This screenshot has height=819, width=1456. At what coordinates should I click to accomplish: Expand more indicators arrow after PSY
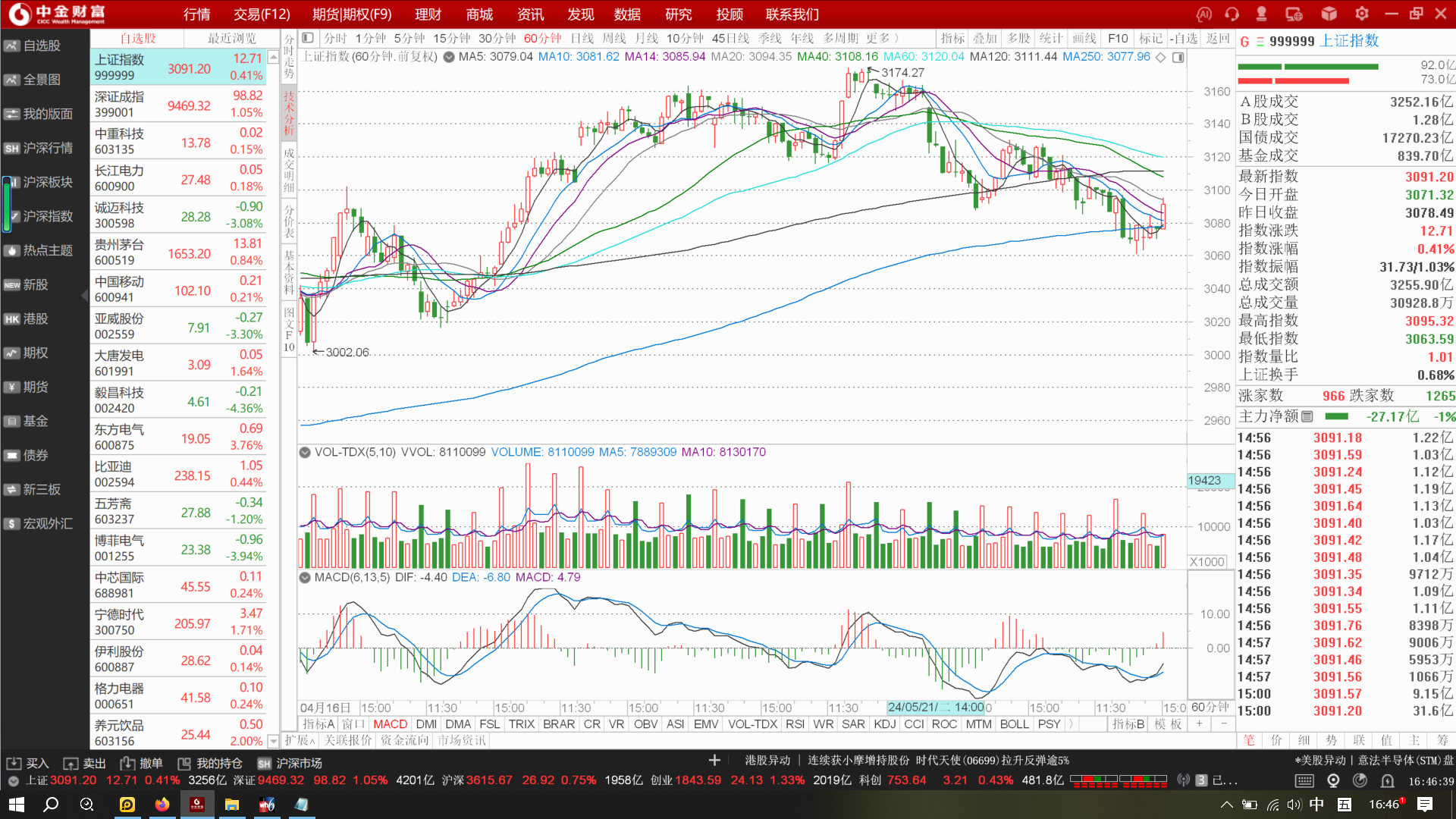point(1071,724)
